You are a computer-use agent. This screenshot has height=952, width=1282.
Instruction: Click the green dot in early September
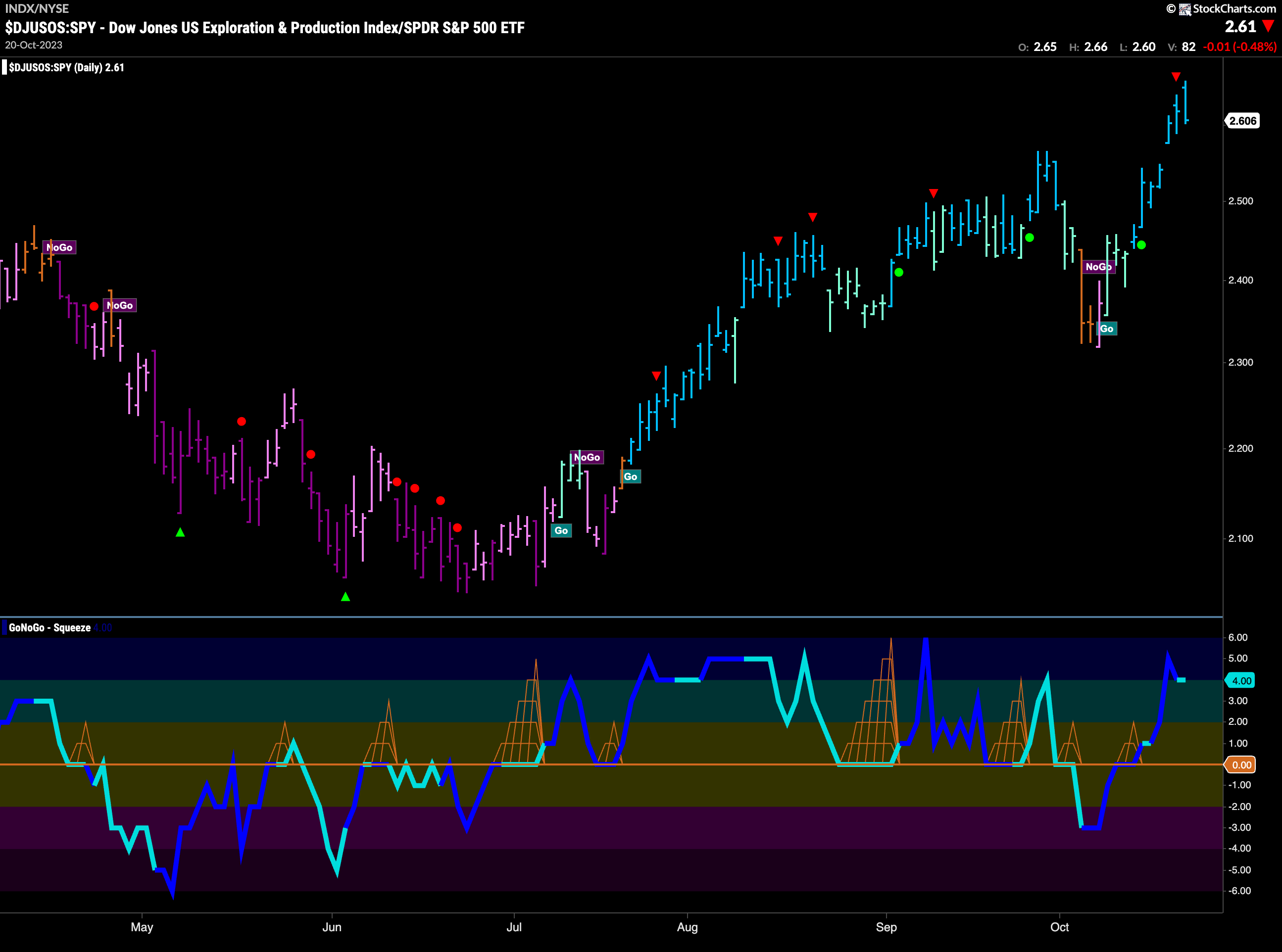899,272
